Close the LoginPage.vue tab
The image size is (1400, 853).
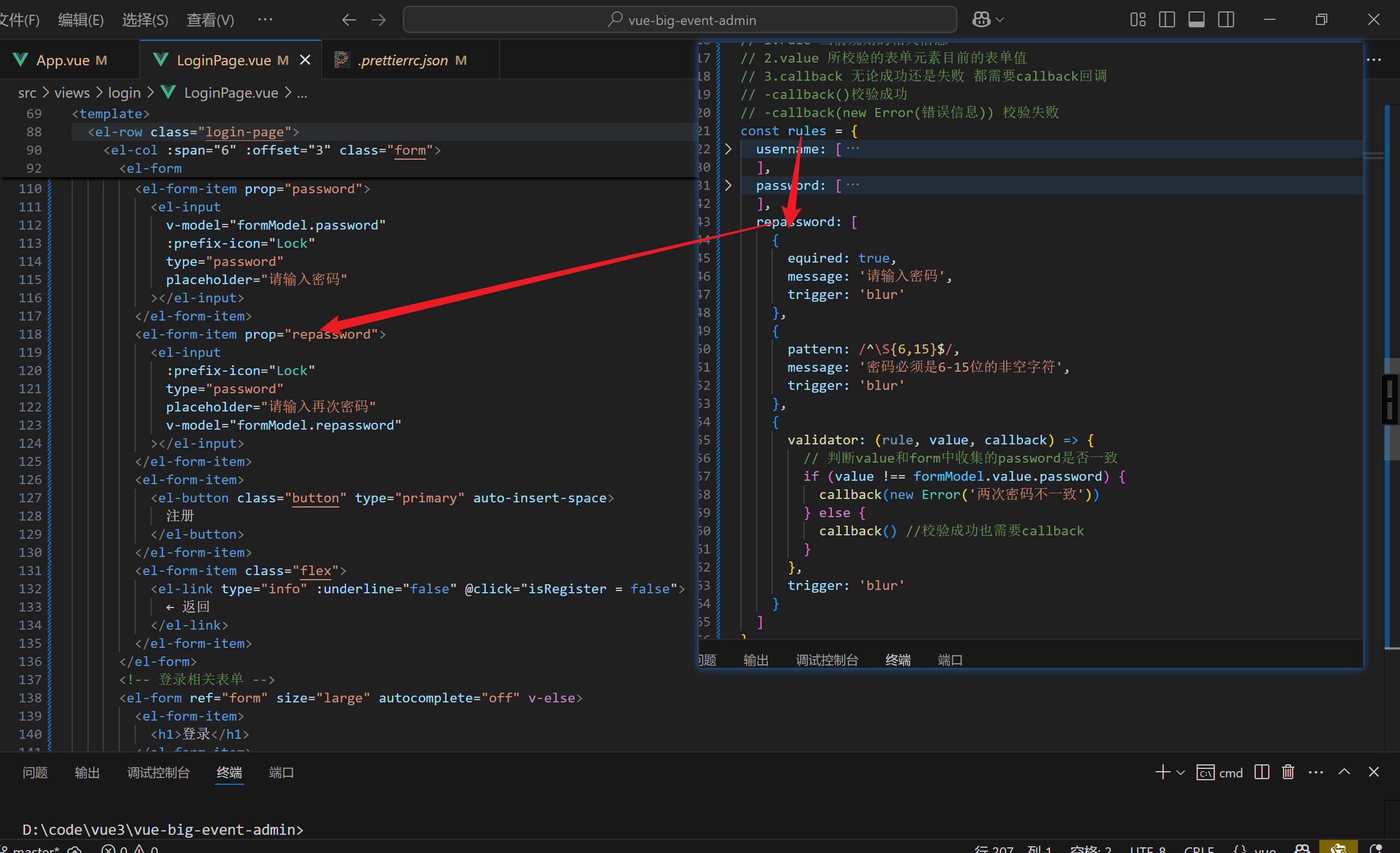point(305,60)
